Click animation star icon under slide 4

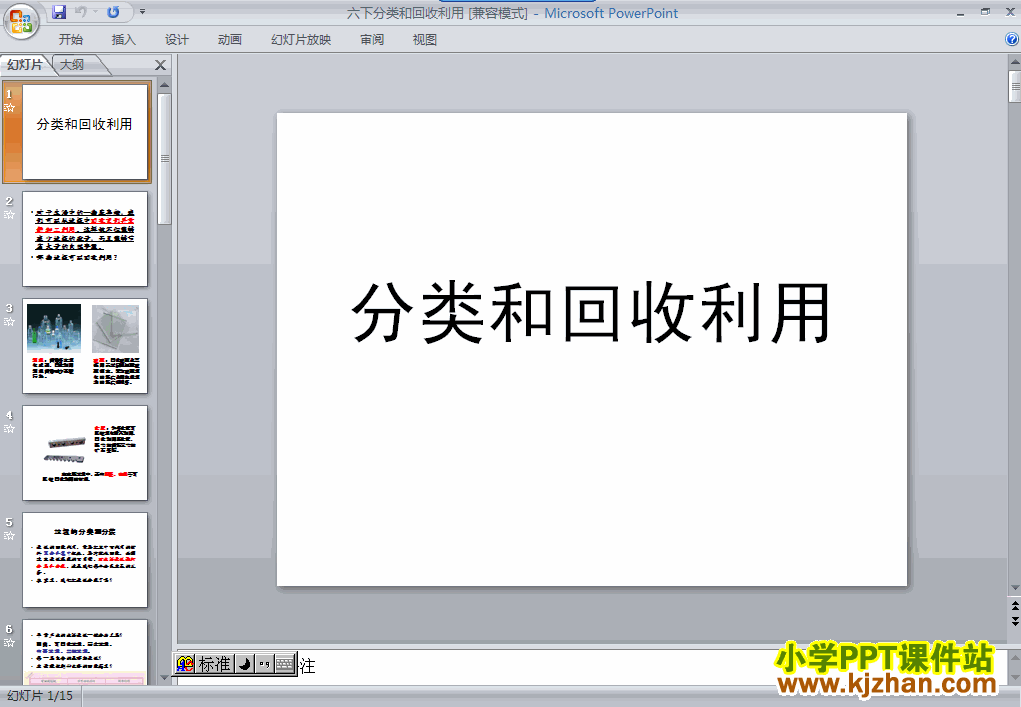9,429
